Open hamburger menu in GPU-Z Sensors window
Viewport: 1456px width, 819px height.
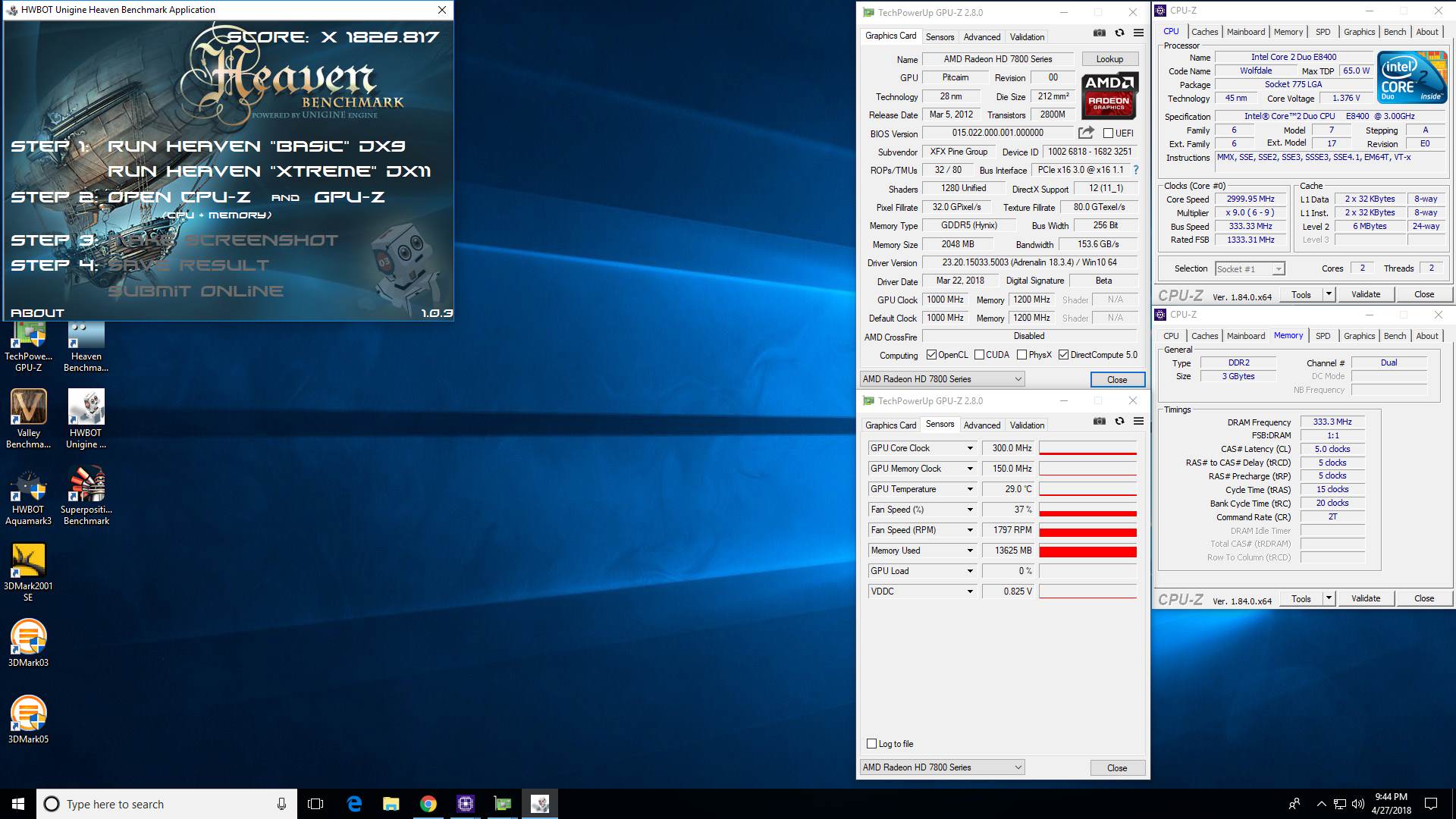tap(1138, 422)
